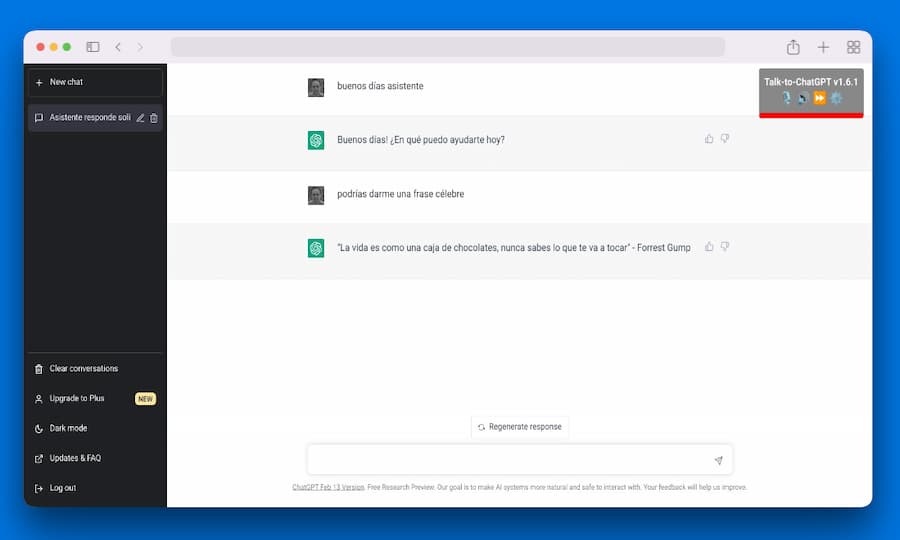900x540 pixels.
Task: Go back with the Safari back arrow
Action: click(118, 47)
